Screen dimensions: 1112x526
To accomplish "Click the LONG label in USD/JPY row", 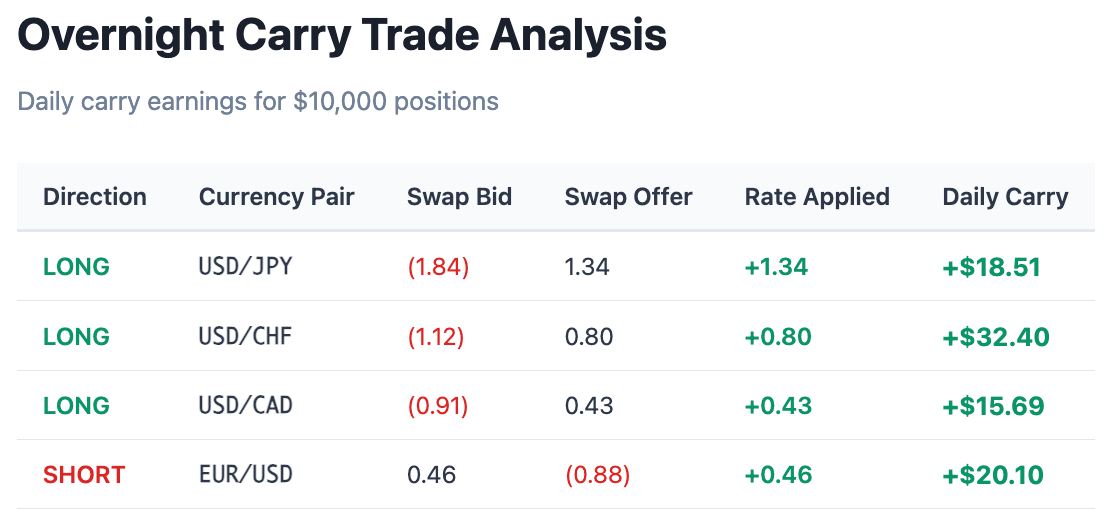I will [77, 267].
